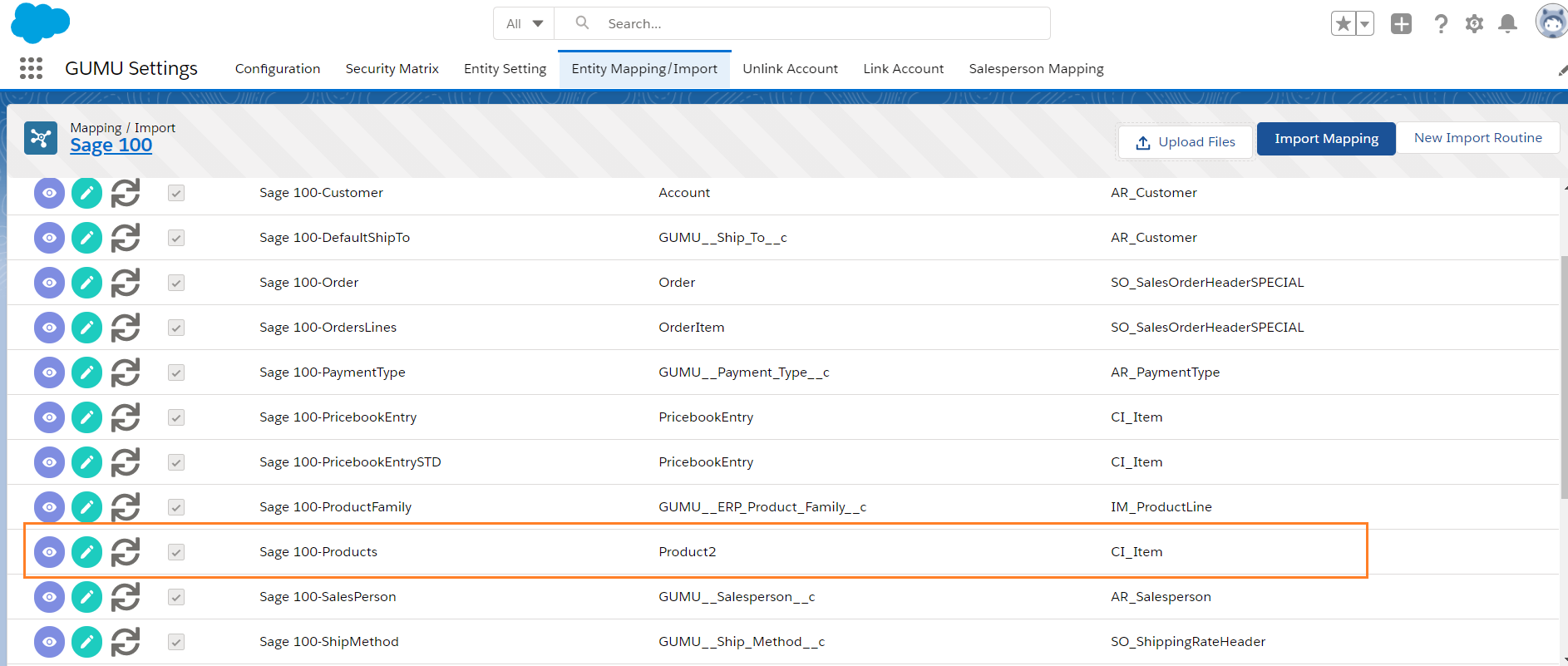The width and height of the screenshot is (1568, 666).
Task: View the Sage 100-OrdersLines mapping
Action: (x=49, y=328)
